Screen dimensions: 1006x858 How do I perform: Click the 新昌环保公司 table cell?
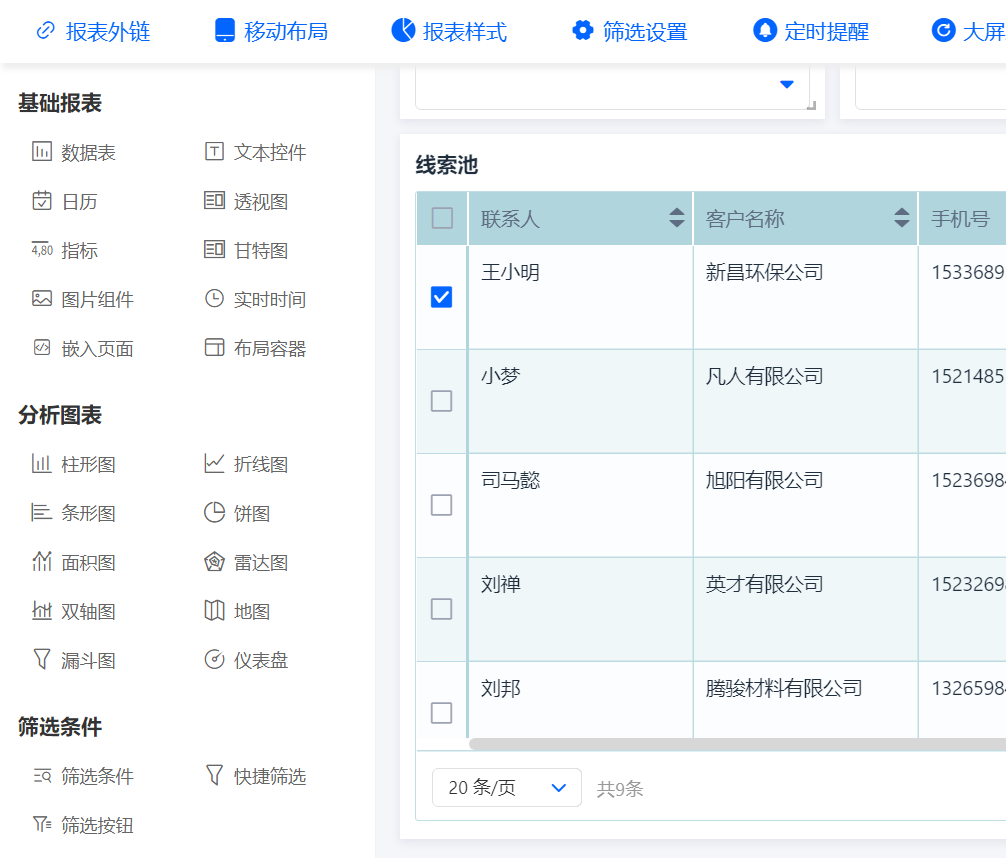[764, 272]
